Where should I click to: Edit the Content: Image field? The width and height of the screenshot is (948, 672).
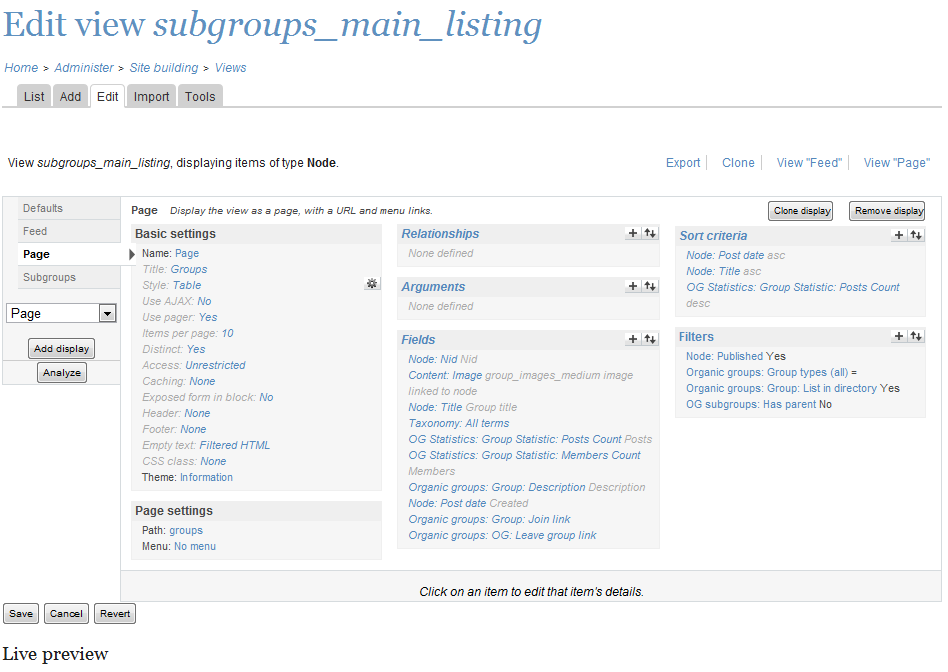[x=445, y=375]
